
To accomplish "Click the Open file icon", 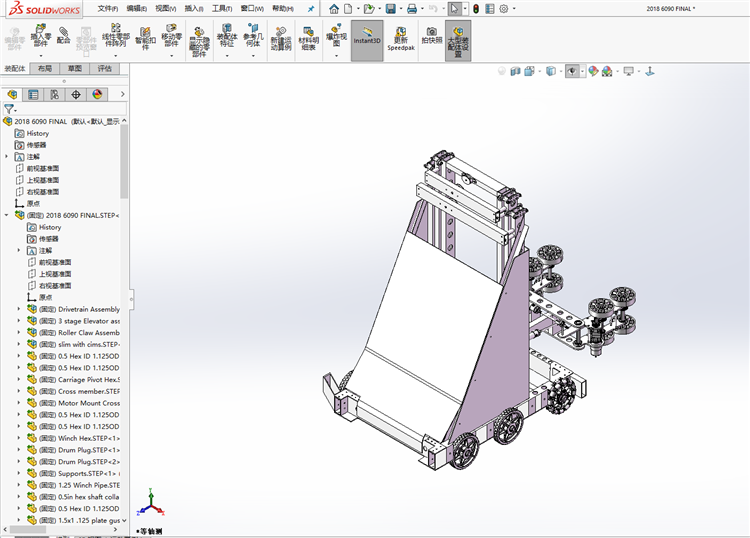I will point(368,9).
